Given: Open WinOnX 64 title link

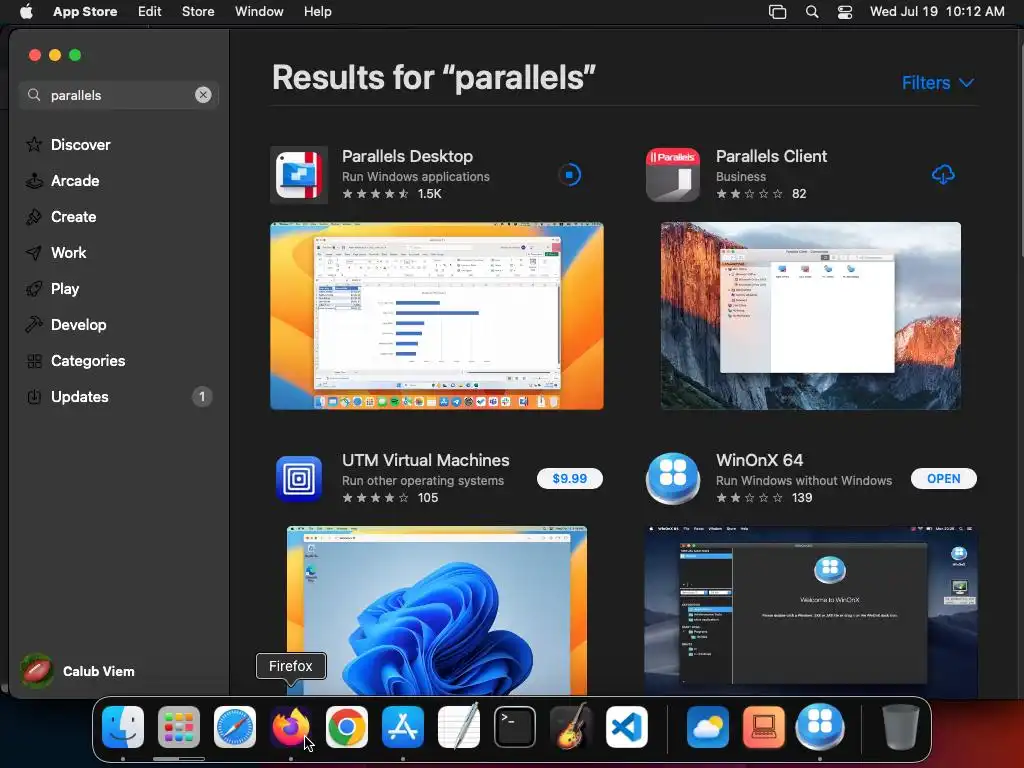Looking at the screenshot, I should (x=760, y=460).
